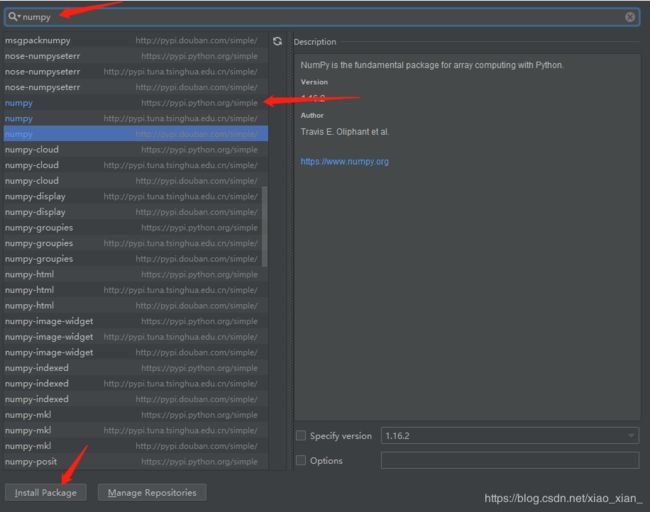Select numpy-groupies from pypi.douban.com
The height and width of the screenshot is (512, 650).
[136, 259]
